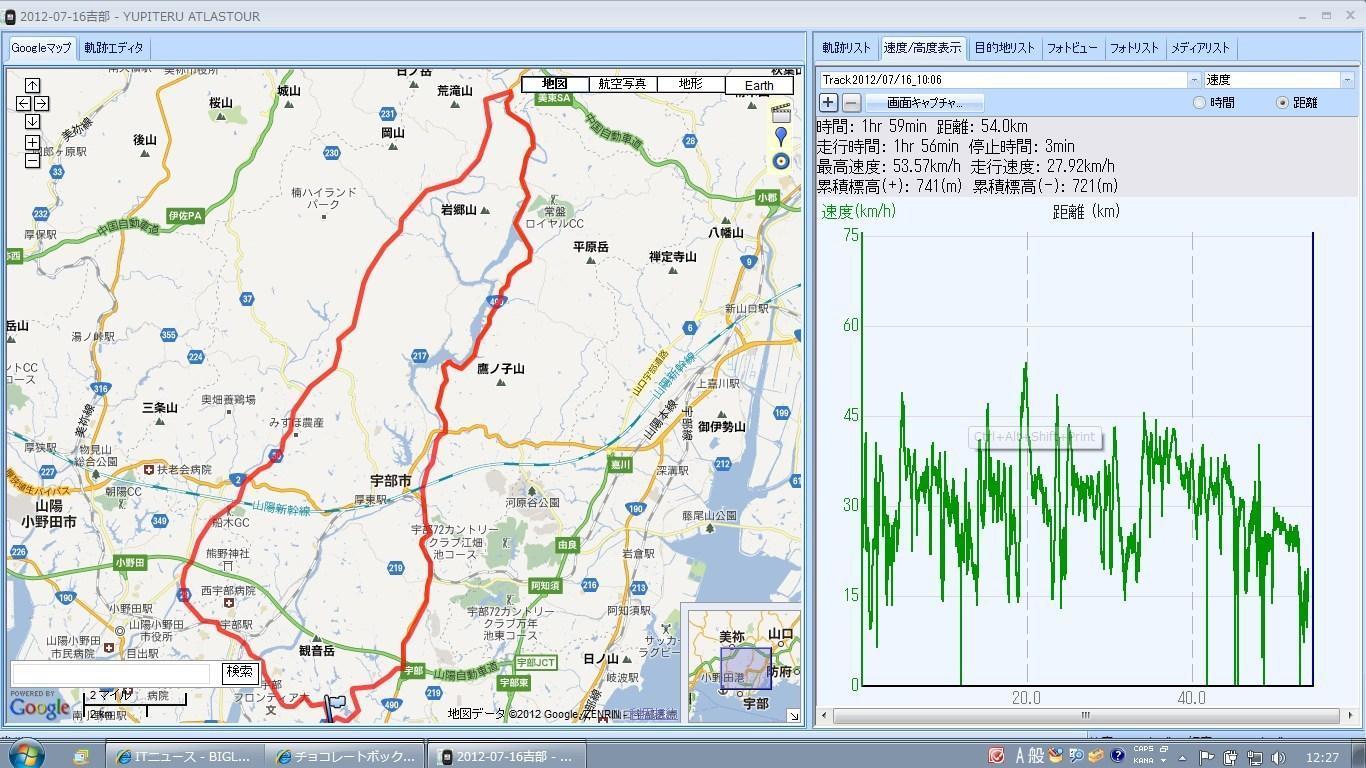Switch the map to Earth view

point(759,85)
